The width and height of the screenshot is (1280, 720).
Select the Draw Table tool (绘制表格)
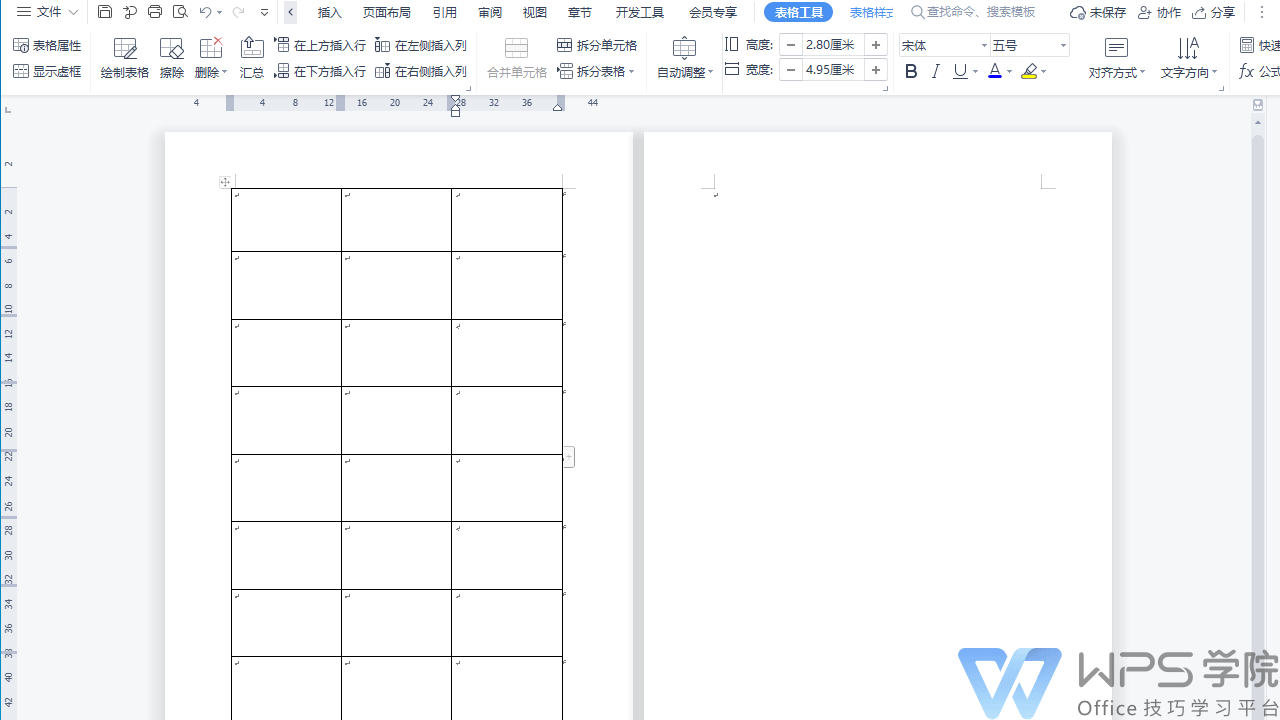(125, 59)
